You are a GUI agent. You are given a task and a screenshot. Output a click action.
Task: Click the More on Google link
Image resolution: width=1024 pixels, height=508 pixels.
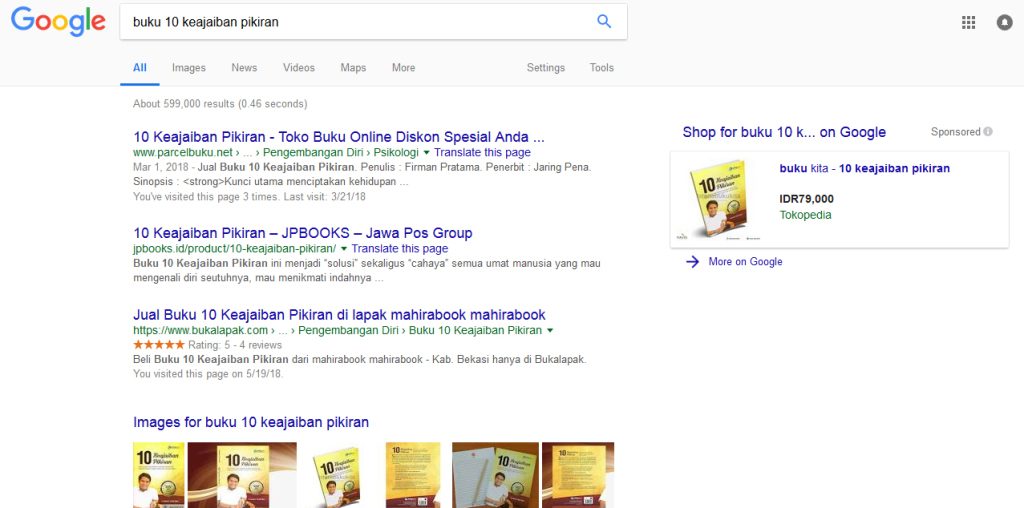click(745, 262)
